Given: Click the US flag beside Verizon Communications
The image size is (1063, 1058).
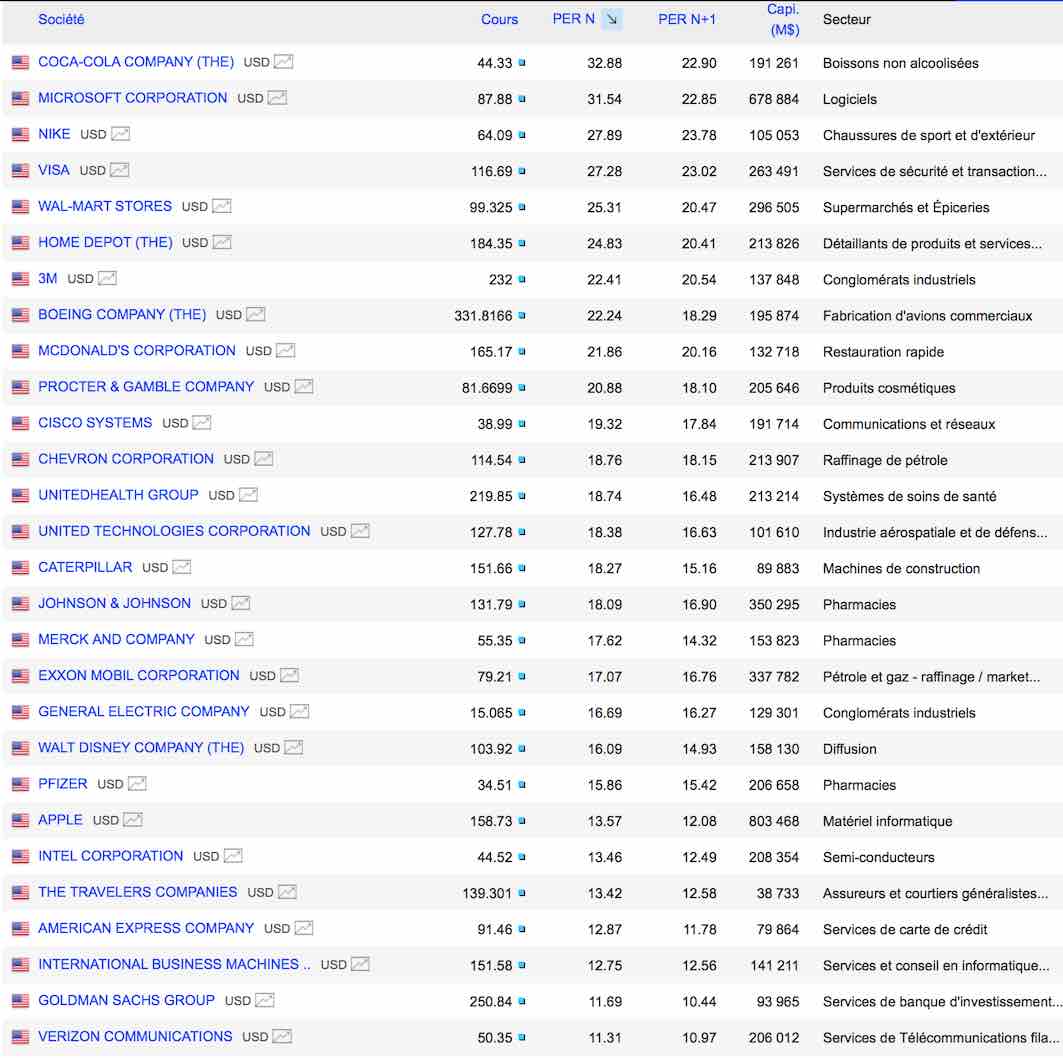Looking at the screenshot, I should pyautogui.click(x=20, y=1036).
